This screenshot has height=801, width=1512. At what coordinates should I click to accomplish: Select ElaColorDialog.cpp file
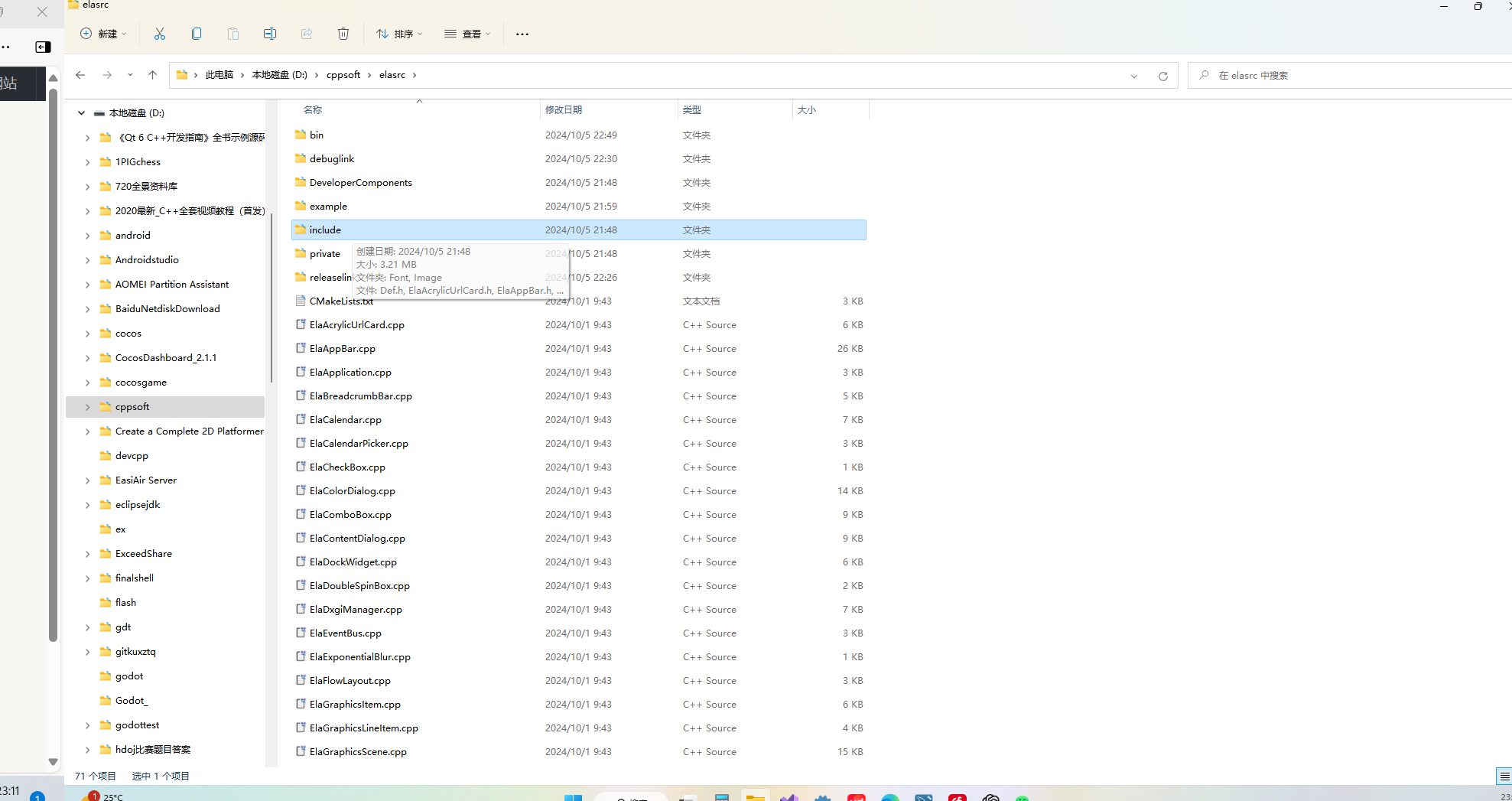[353, 490]
